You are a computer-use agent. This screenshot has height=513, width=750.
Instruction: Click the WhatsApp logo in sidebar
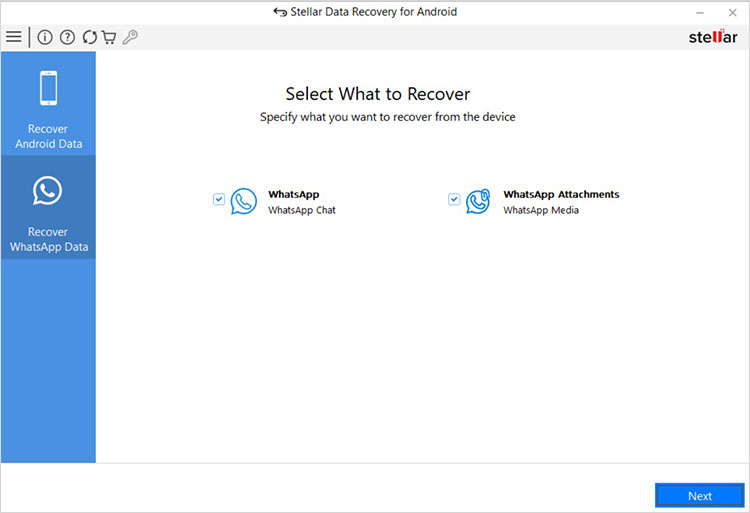coord(47,190)
